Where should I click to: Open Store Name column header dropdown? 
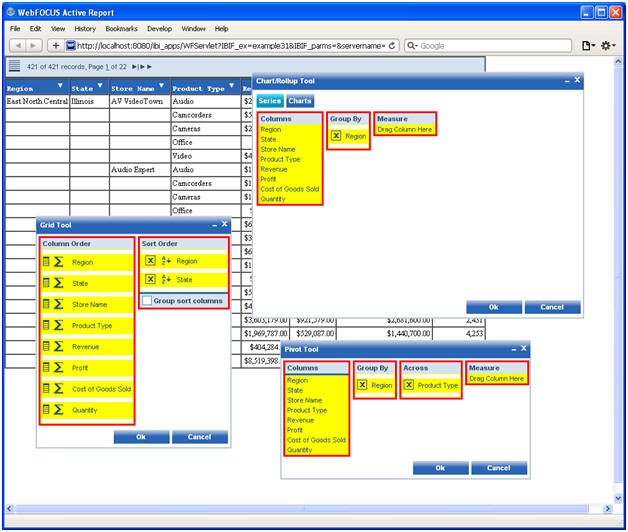coord(161,85)
